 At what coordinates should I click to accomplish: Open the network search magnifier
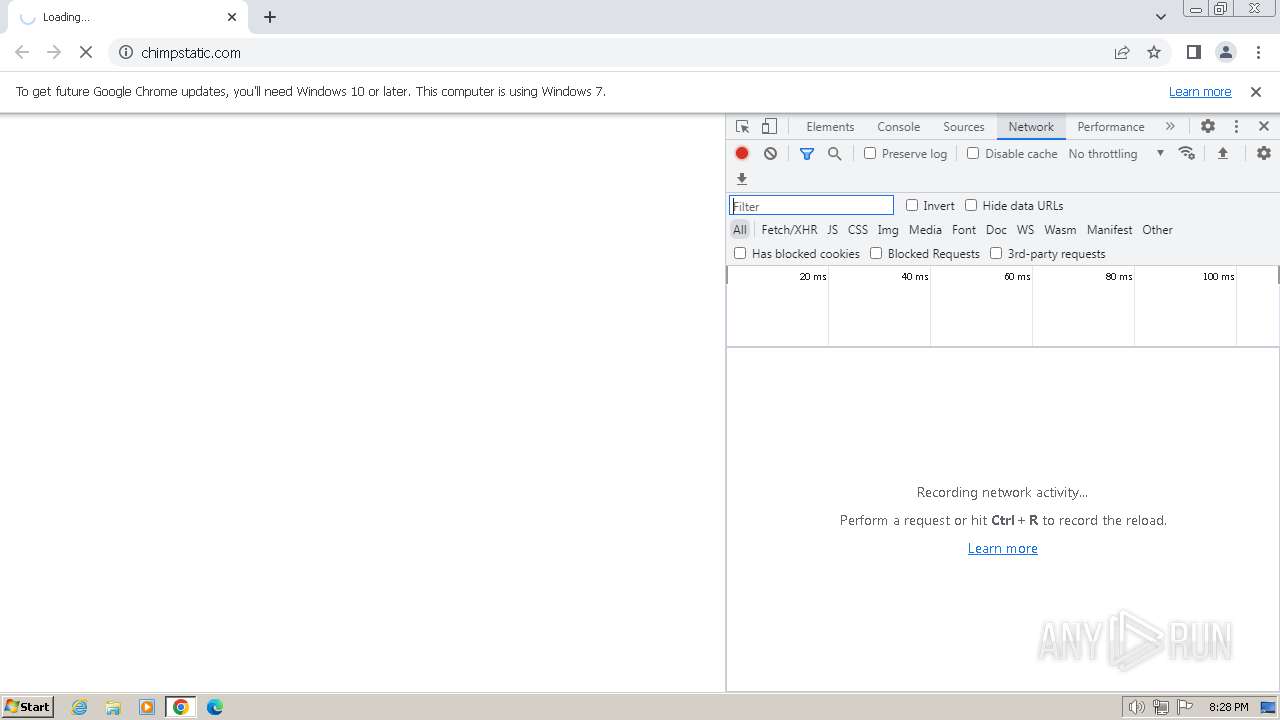pyautogui.click(x=835, y=153)
